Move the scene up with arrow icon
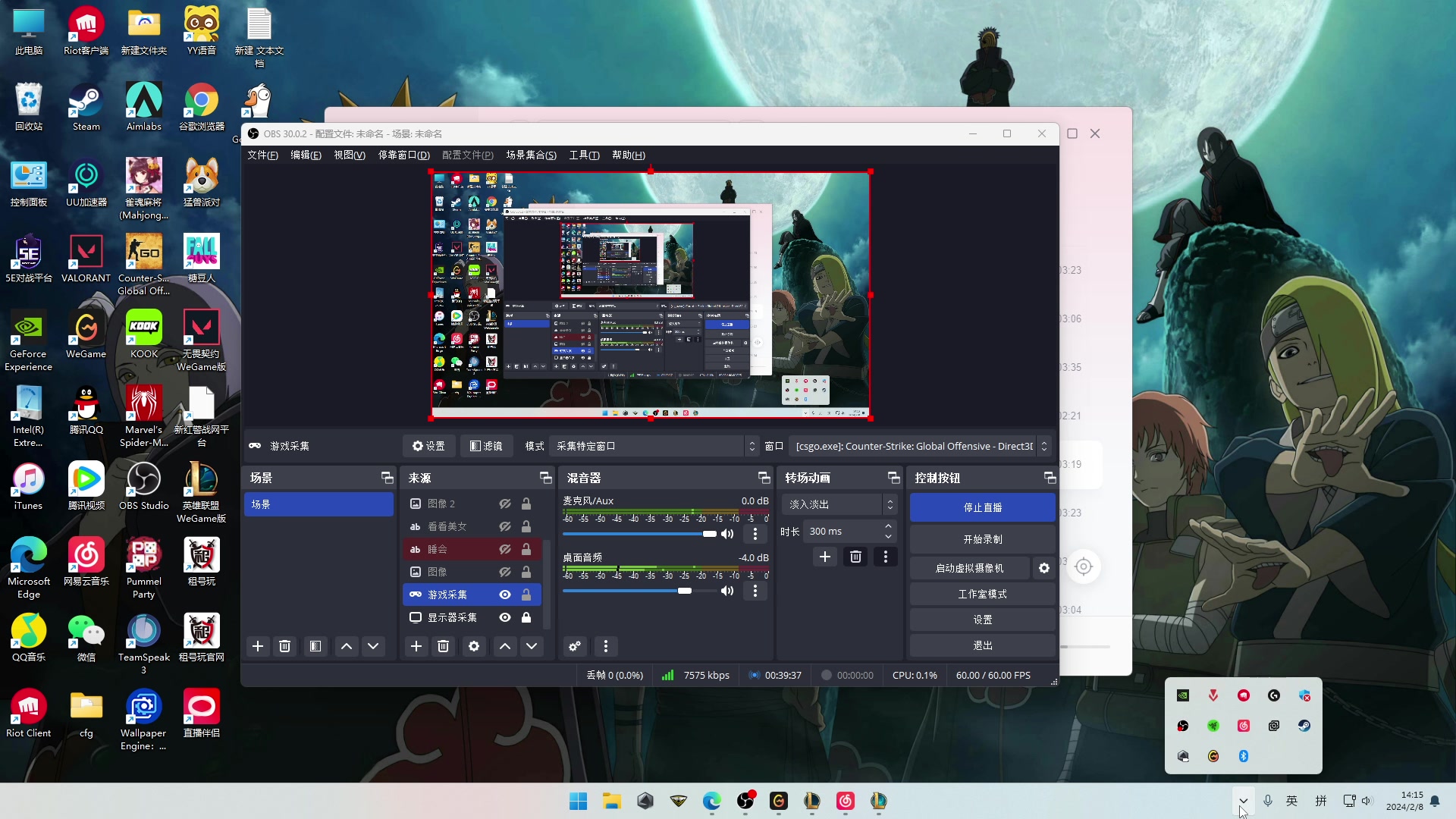This screenshot has width=1456, height=819. pyautogui.click(x=347, y=646)
